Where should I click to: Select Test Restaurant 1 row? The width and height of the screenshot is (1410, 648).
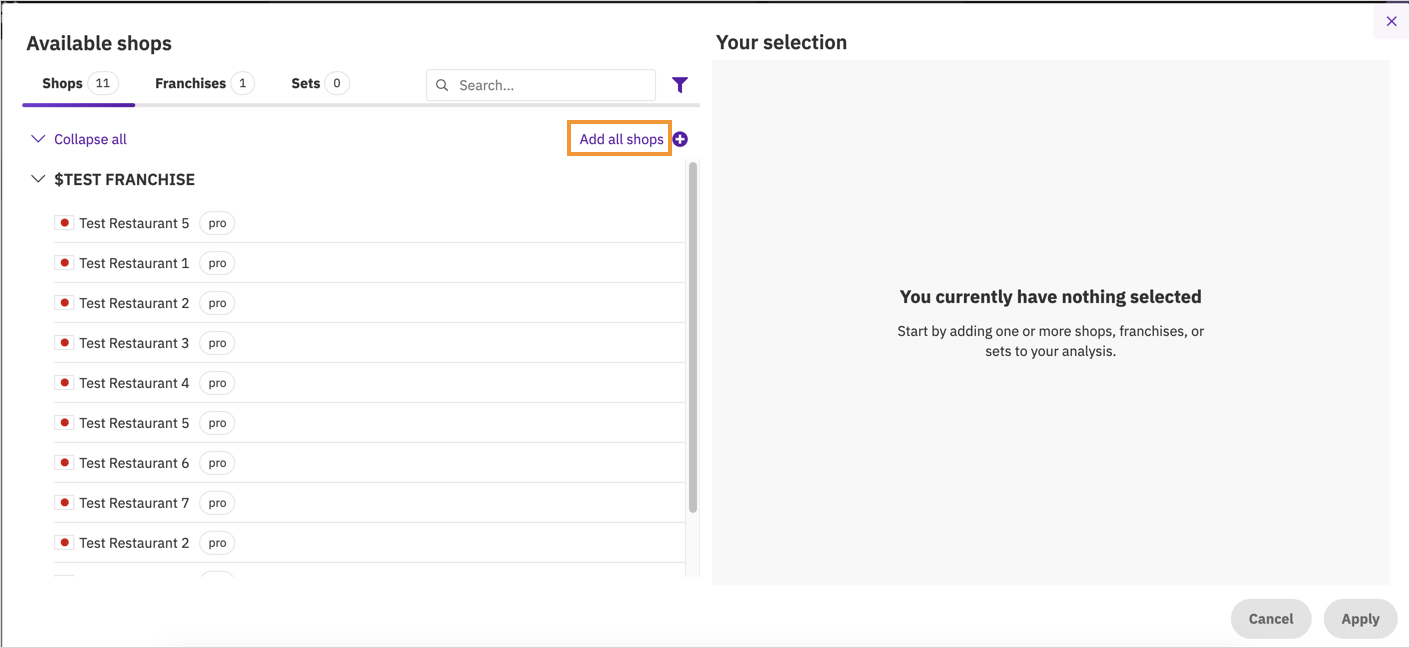click(x=369, y=263)
